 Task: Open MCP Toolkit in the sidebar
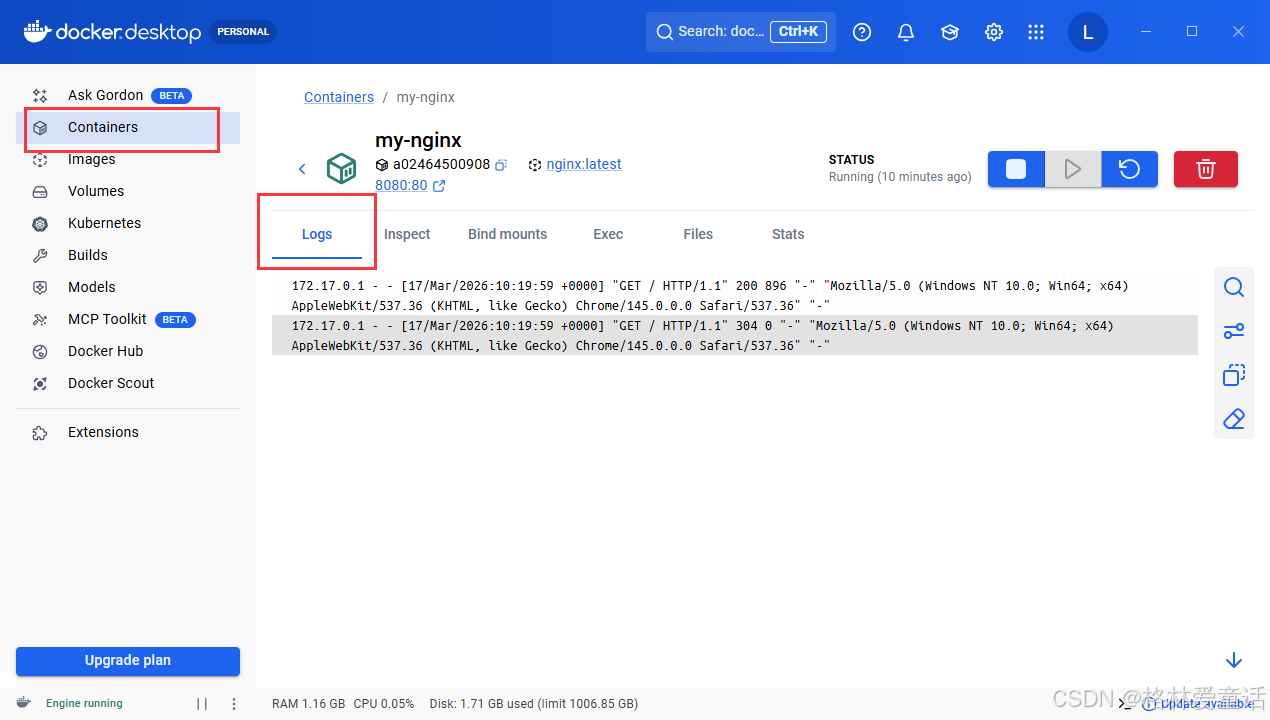point(128,319)
